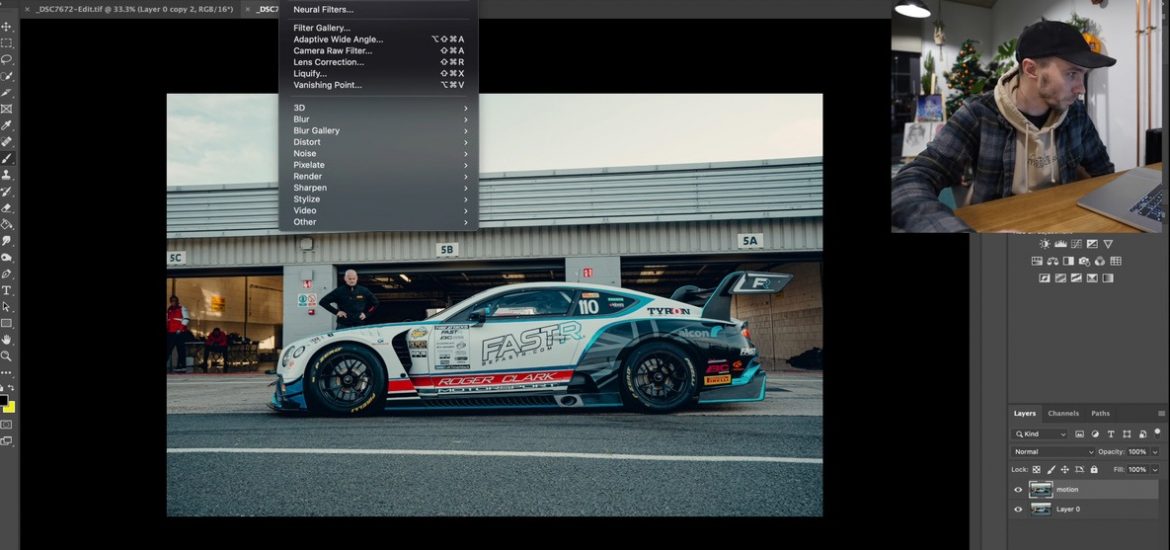Select the Path Selection tool
The image size is (1170, 550).
[6, 307]
